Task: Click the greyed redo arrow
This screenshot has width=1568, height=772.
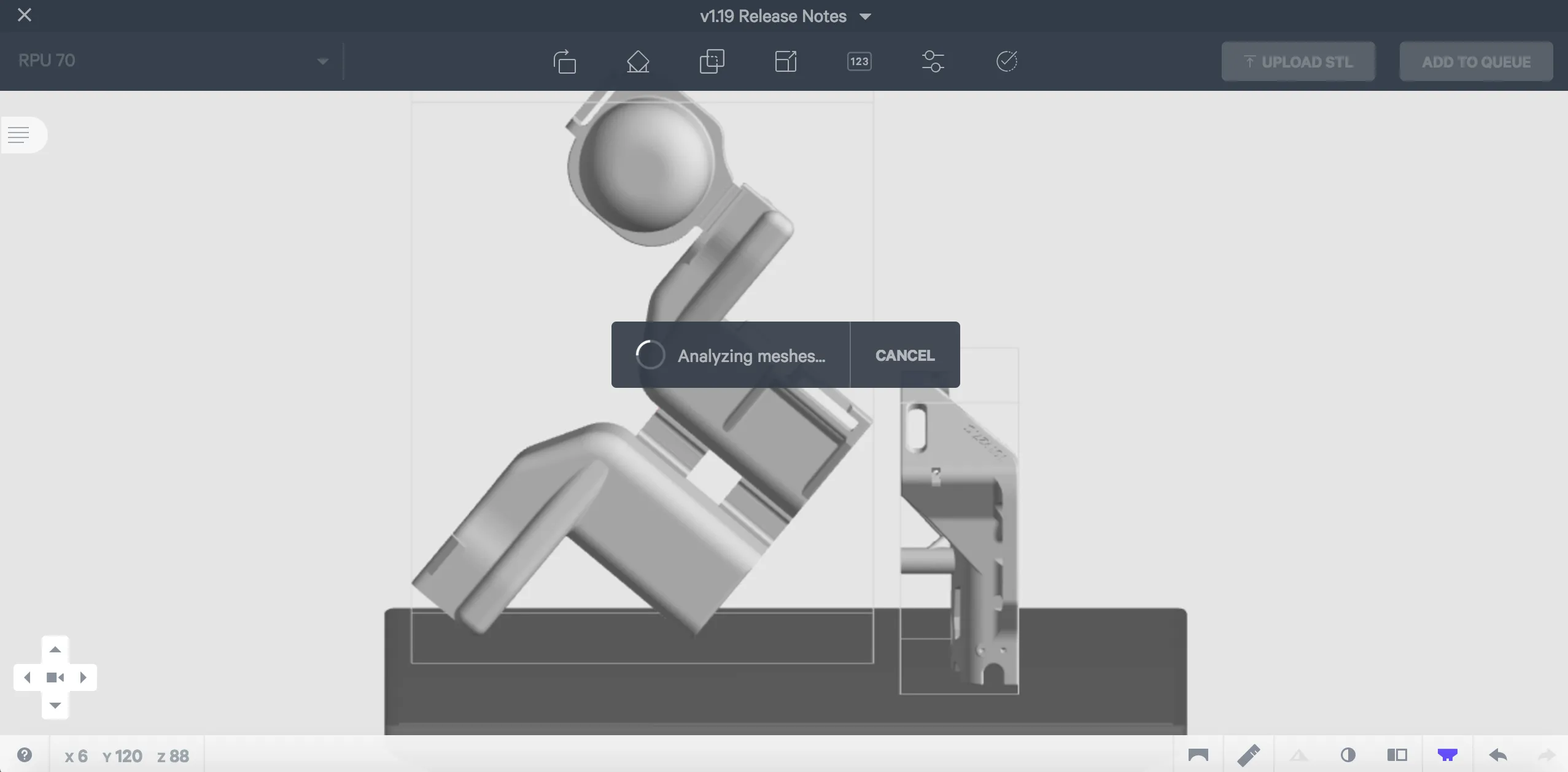Action: tap(1547, 755)
